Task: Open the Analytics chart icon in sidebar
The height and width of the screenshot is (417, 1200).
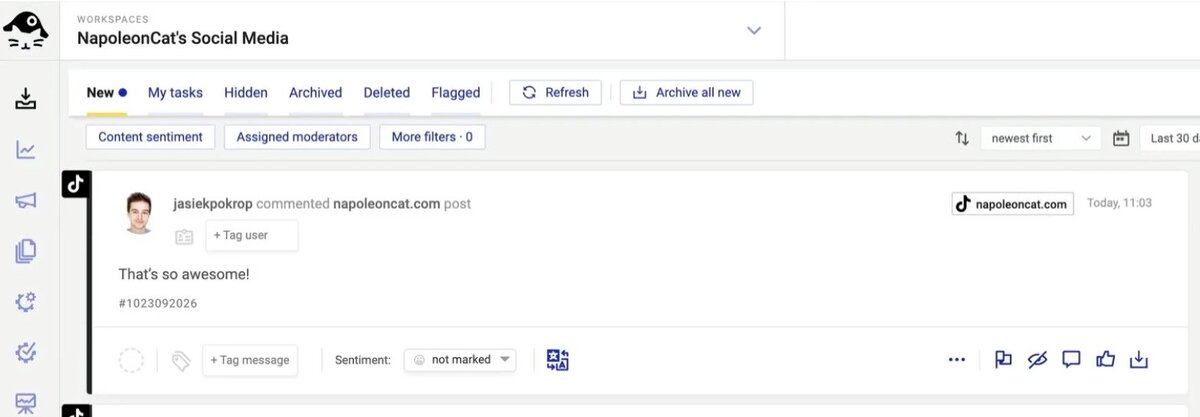Action: [x=26, y=150]
